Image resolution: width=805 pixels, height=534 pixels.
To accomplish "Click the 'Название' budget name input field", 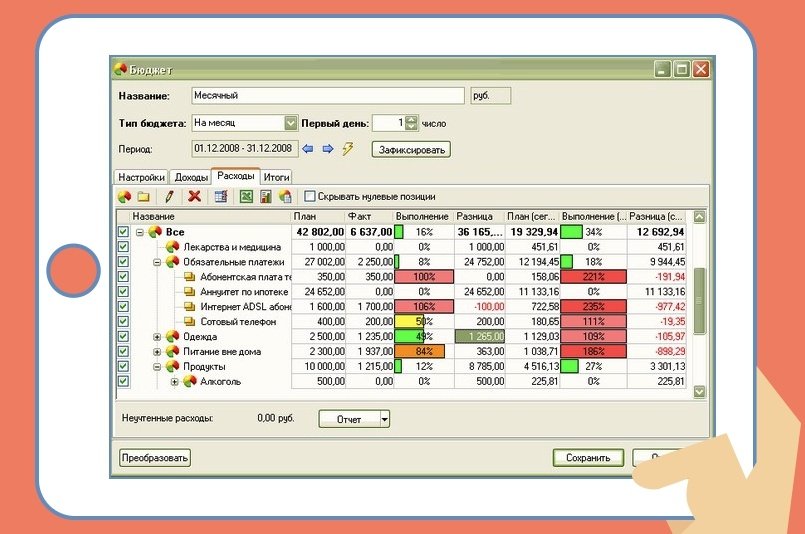I will coord(328,96).
